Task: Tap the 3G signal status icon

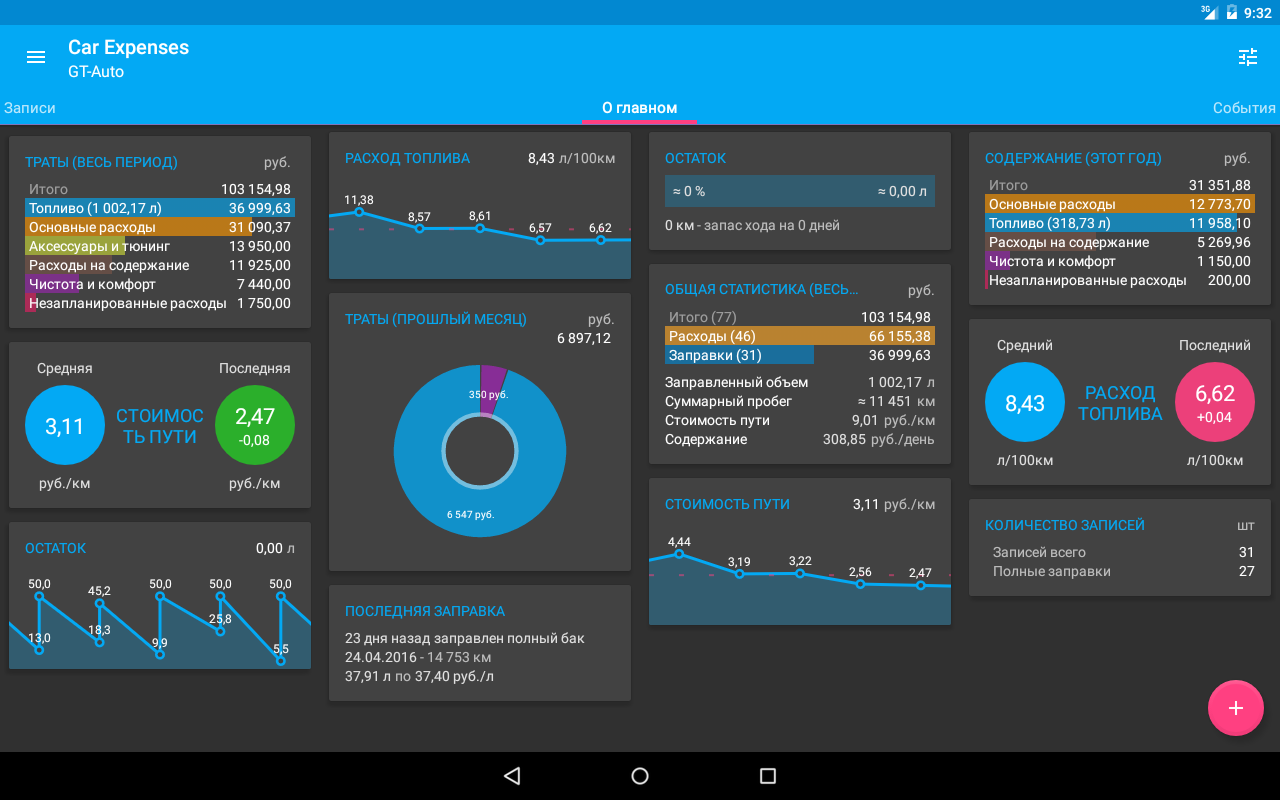Action: pos(1209,12)
